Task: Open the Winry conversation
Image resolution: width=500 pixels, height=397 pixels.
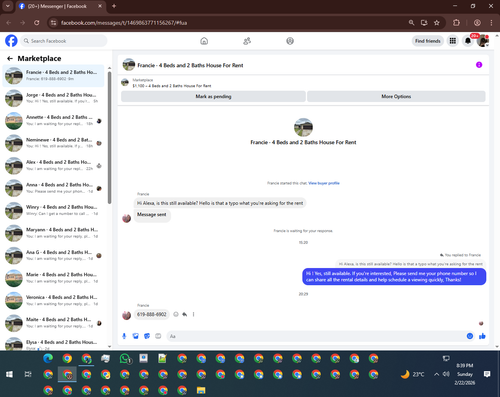Action: (x=53, y=210)
